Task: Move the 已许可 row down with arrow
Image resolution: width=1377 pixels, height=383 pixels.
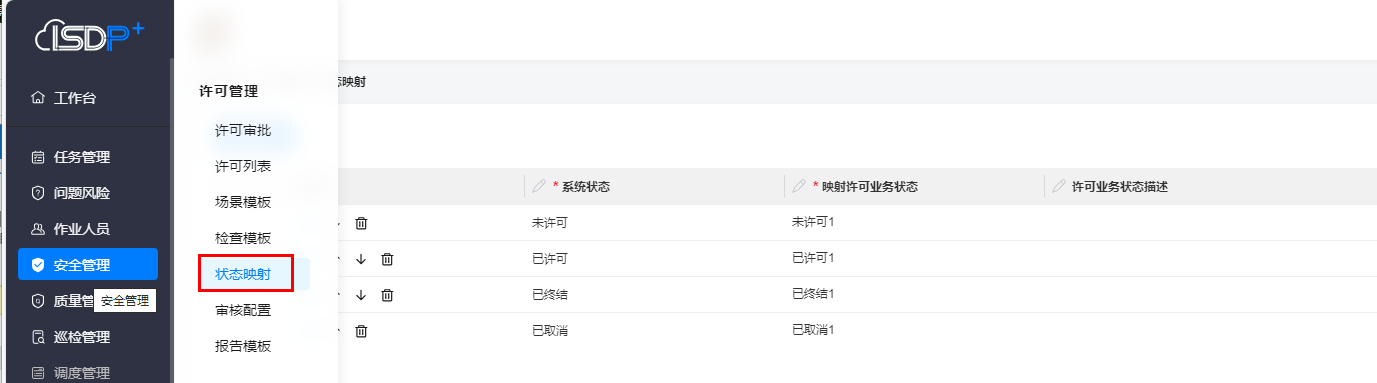Action: coord(361,259)
